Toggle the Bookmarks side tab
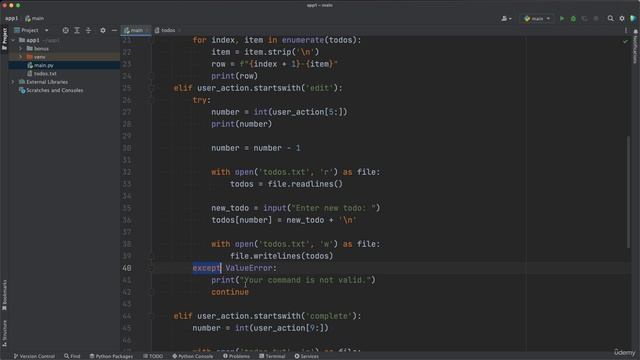The height and width of the screenshot is (360, 640). pos(4,295)
